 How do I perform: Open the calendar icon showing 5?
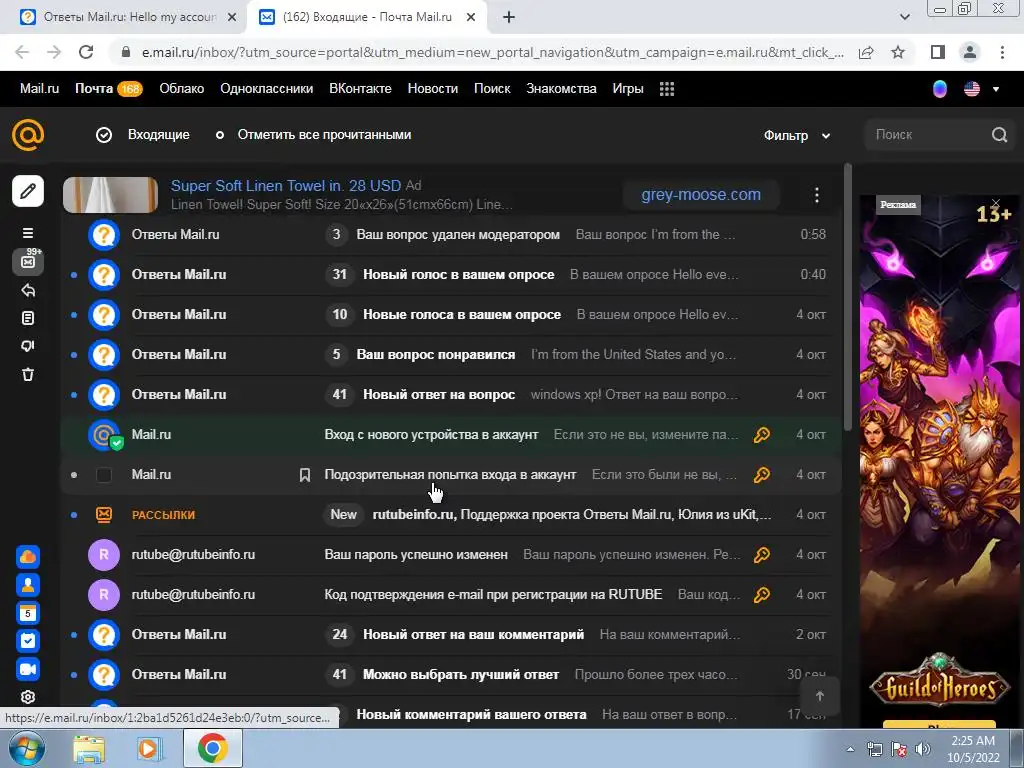click(28, 613)
